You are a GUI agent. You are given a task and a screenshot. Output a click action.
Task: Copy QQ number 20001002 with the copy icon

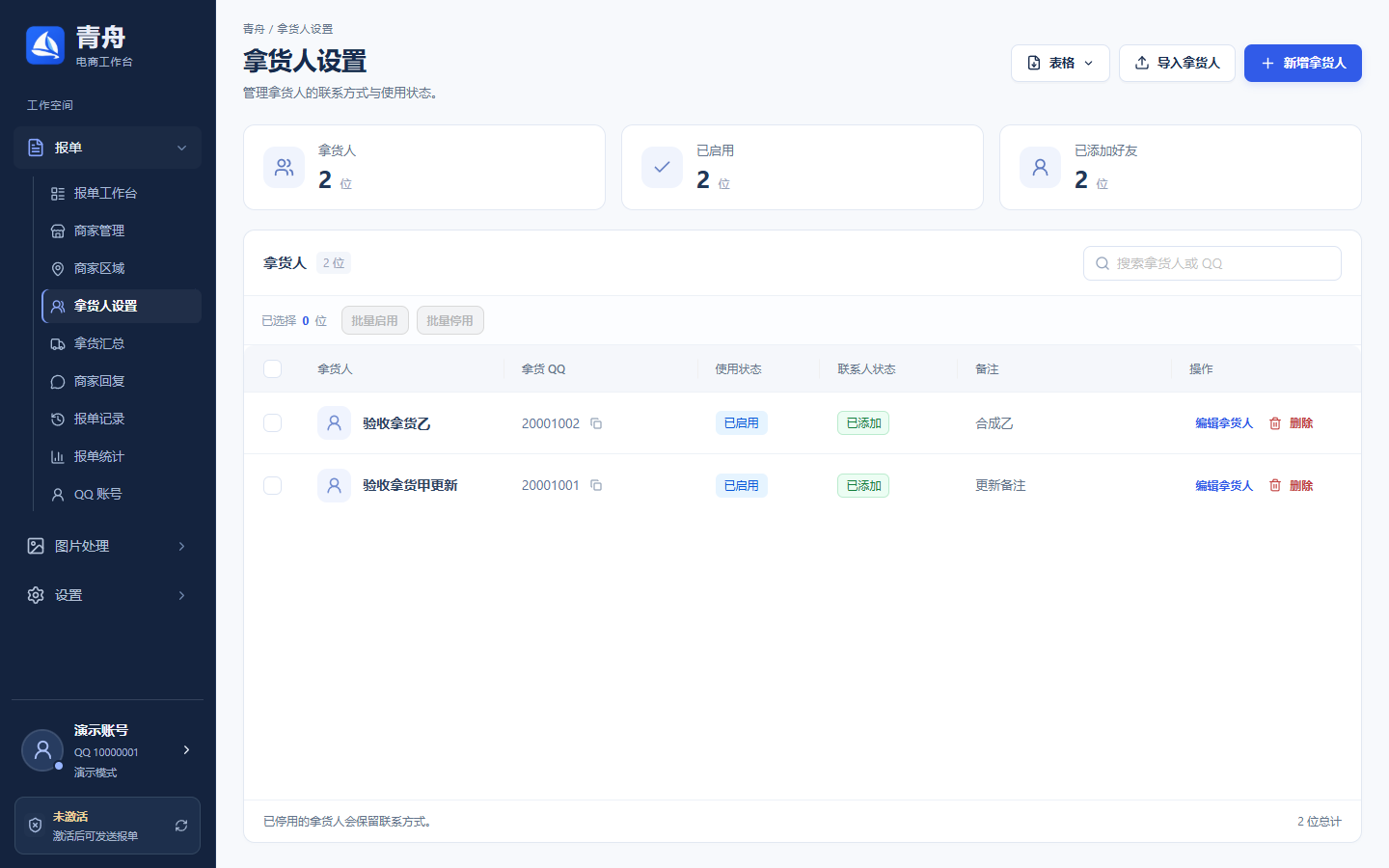tap(596, 423)
